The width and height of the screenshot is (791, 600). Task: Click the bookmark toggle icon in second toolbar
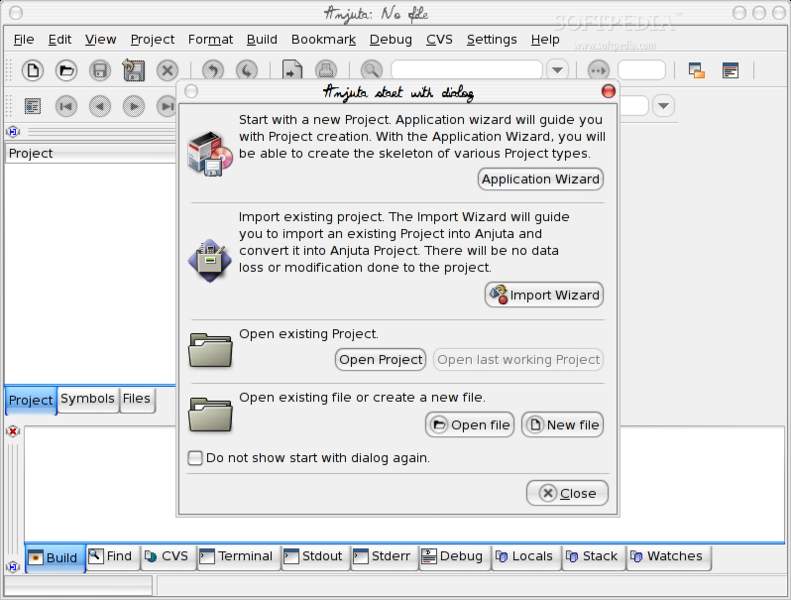coord(33,106)
